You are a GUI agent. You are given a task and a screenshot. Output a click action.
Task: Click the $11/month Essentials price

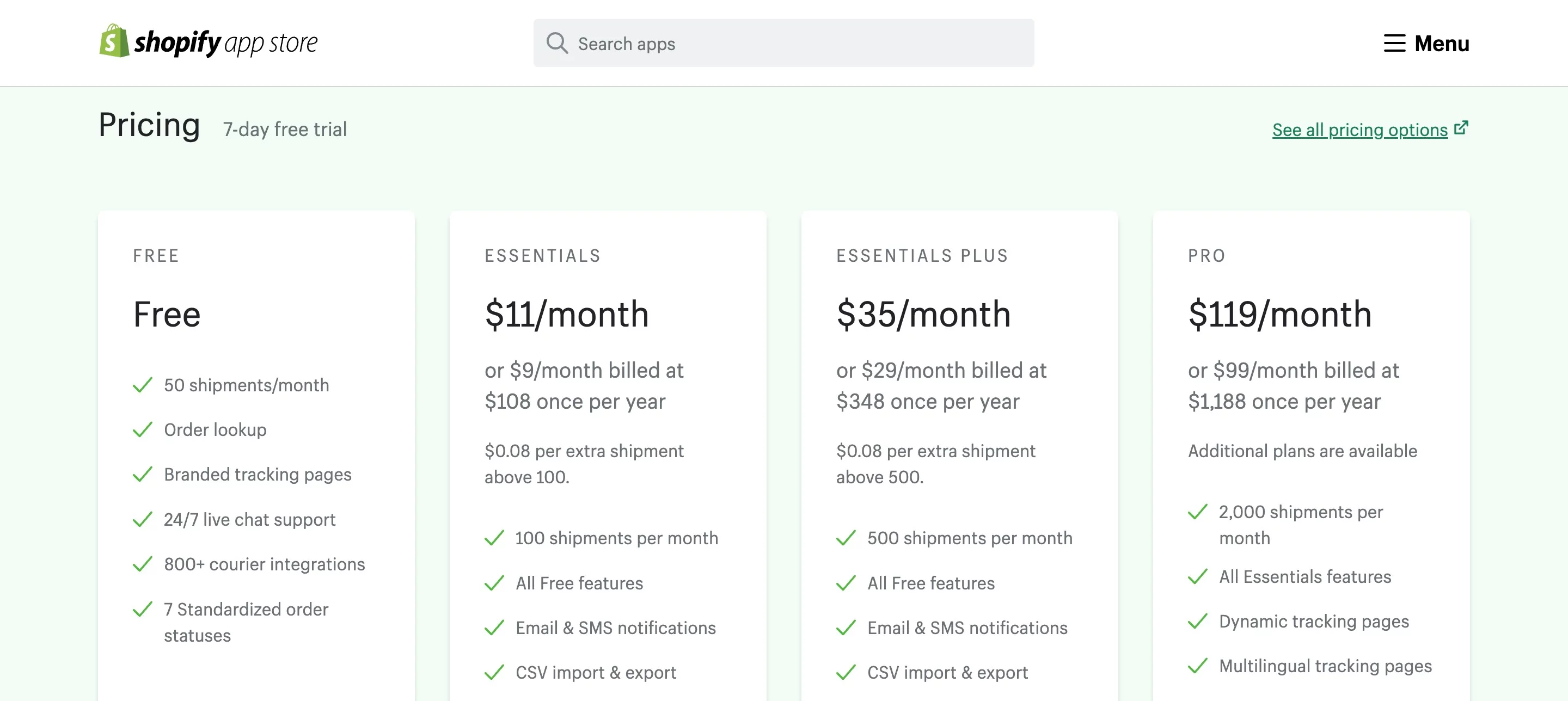point(566,314)
